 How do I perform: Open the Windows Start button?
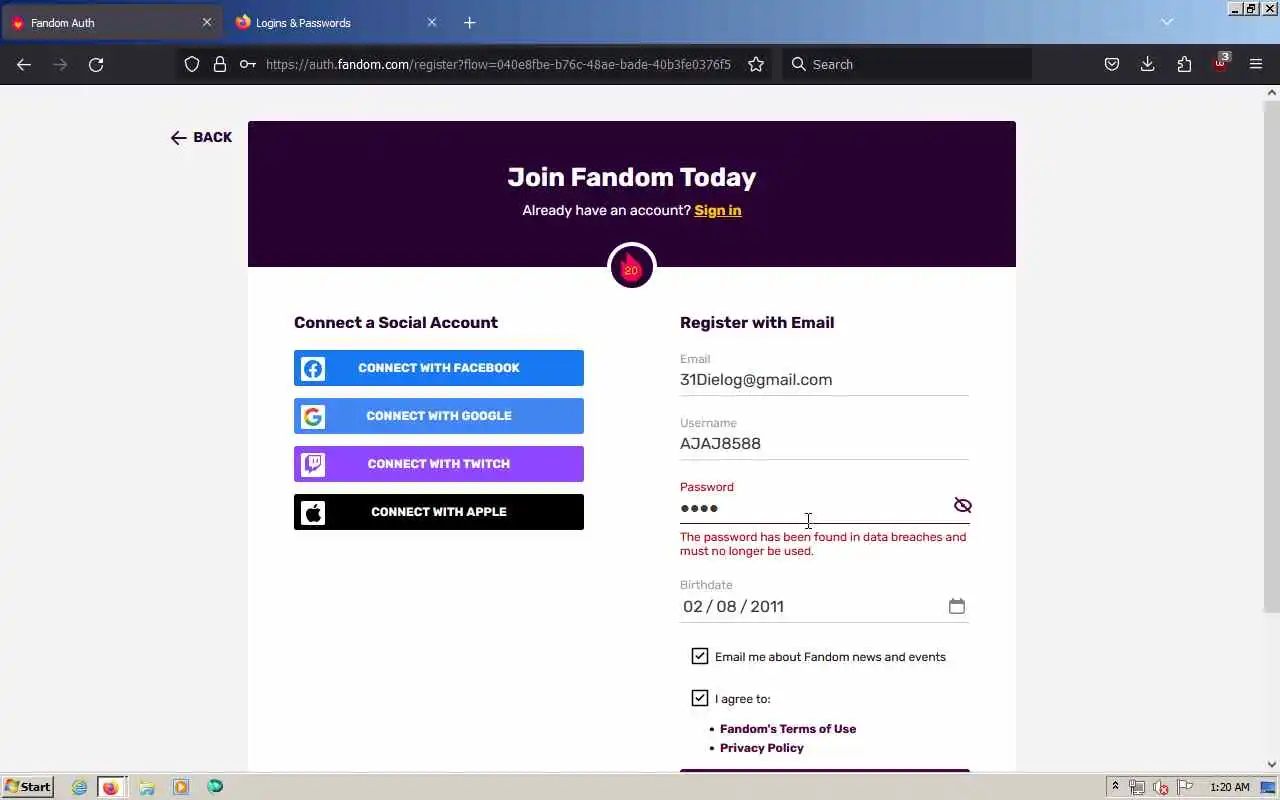[x=27, y=787]
